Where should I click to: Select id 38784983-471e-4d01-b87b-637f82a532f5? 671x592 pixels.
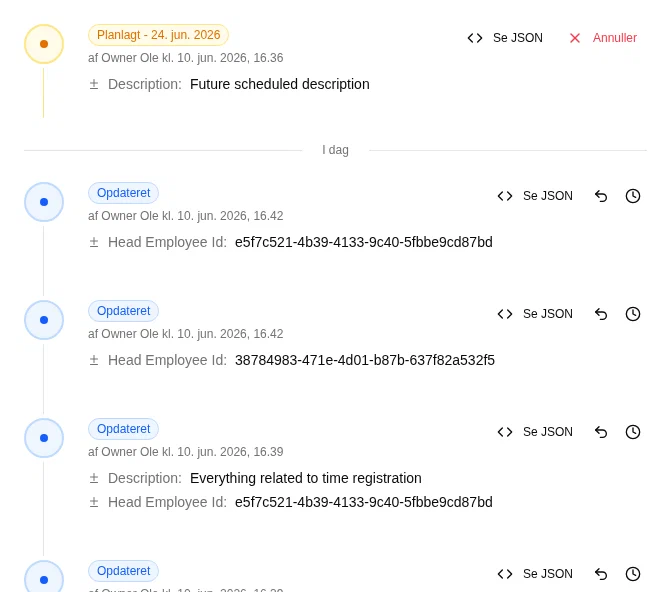365,360
